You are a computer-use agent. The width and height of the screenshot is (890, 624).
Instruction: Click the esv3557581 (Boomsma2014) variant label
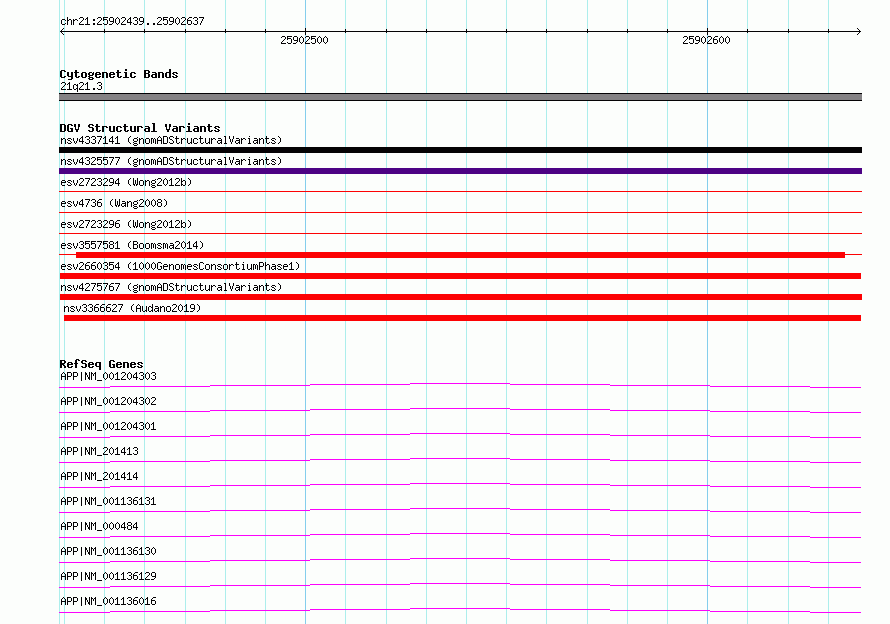coord(132,245)
